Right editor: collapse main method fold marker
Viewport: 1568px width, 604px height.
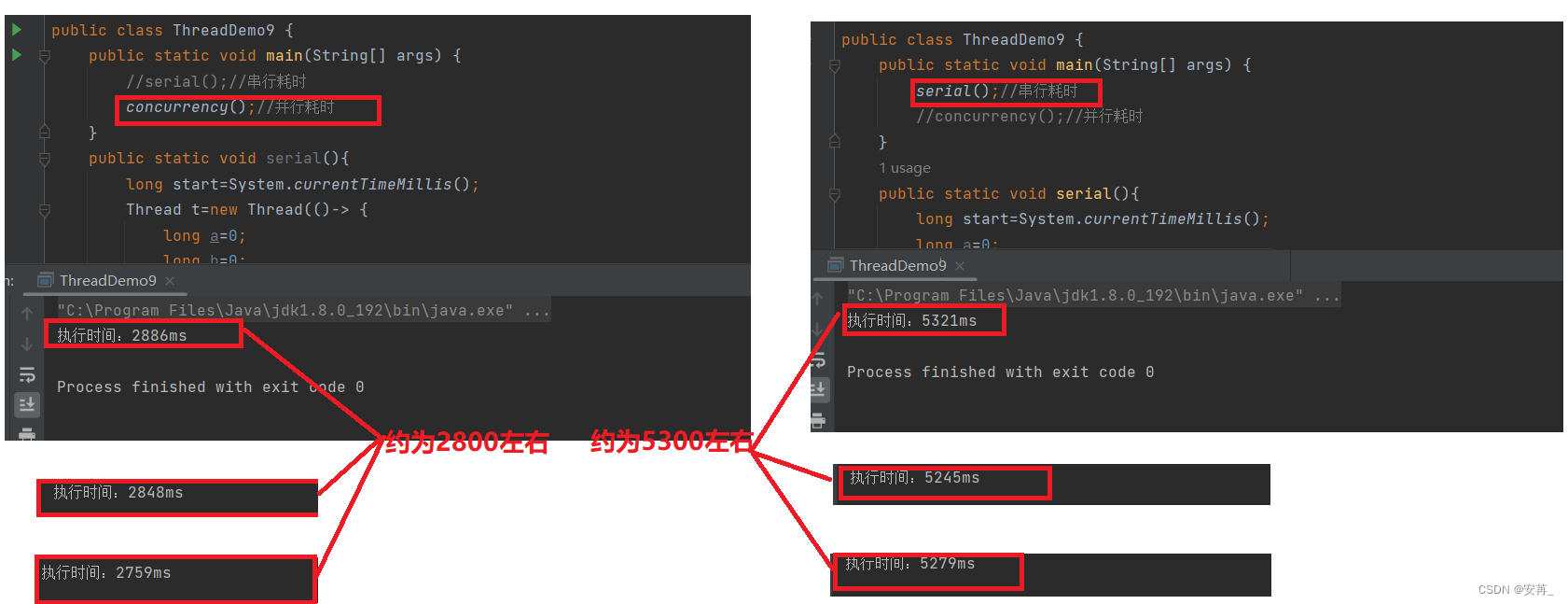click(x=835, y=65)
